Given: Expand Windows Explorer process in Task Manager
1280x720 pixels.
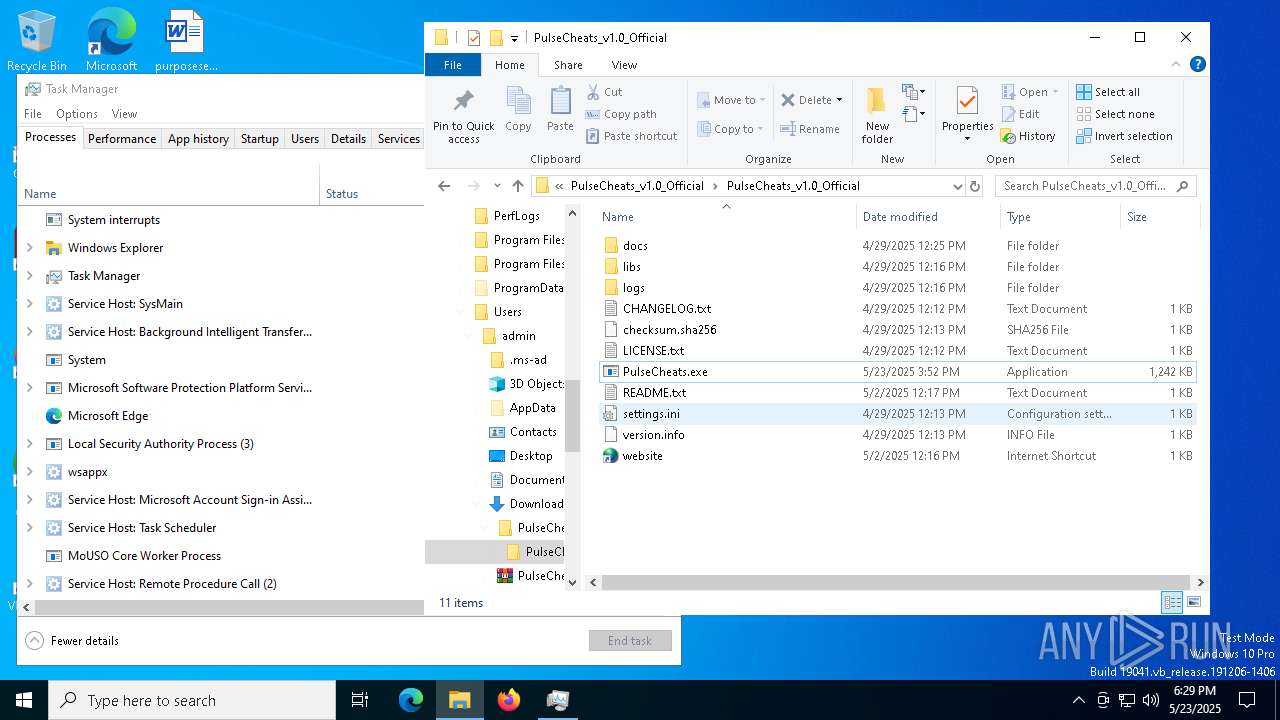Looking at the screenshot, I should click(x=29, y=248).
